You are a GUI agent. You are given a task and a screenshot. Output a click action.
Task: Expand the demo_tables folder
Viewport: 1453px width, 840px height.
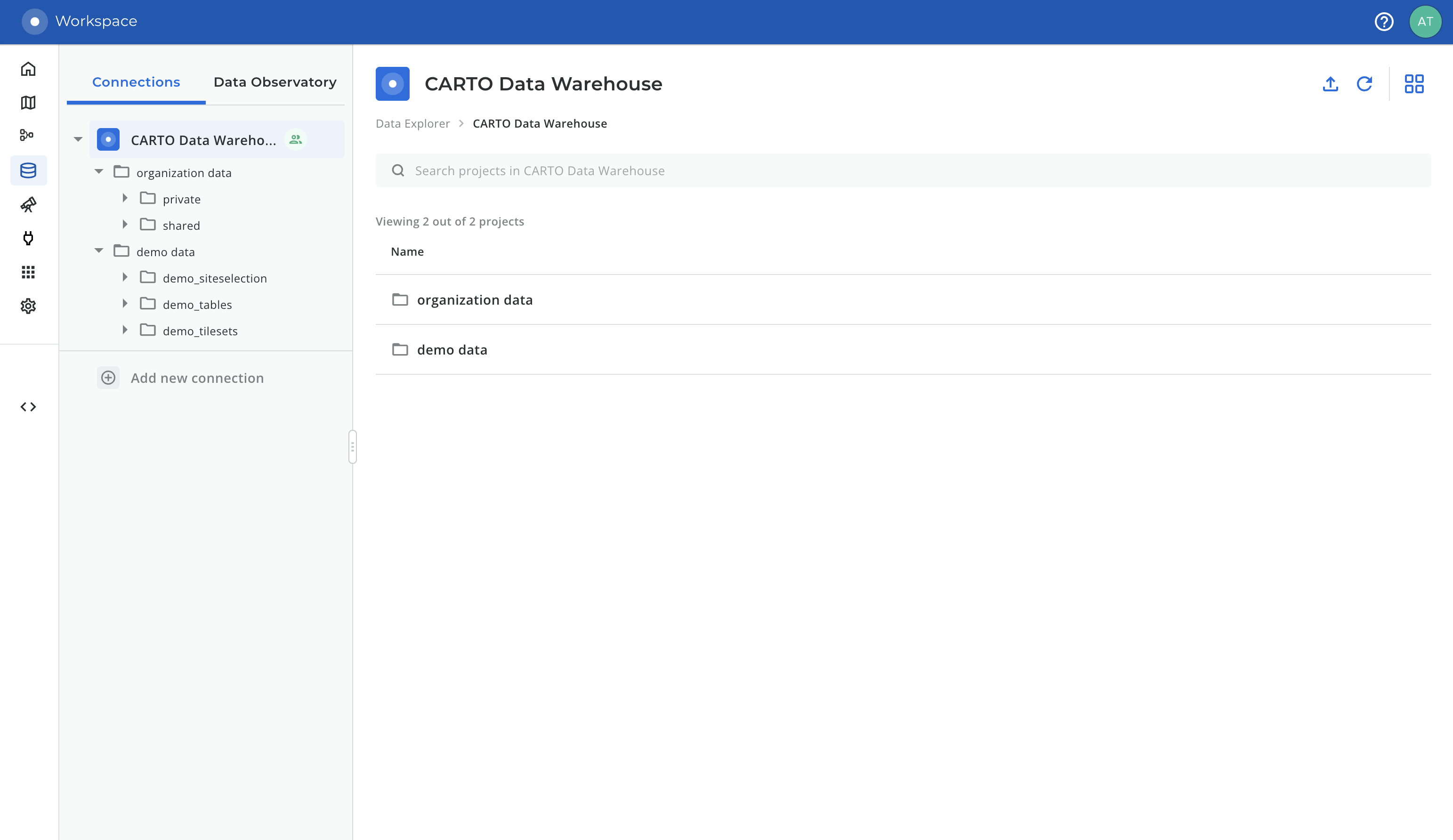point(125,304)
